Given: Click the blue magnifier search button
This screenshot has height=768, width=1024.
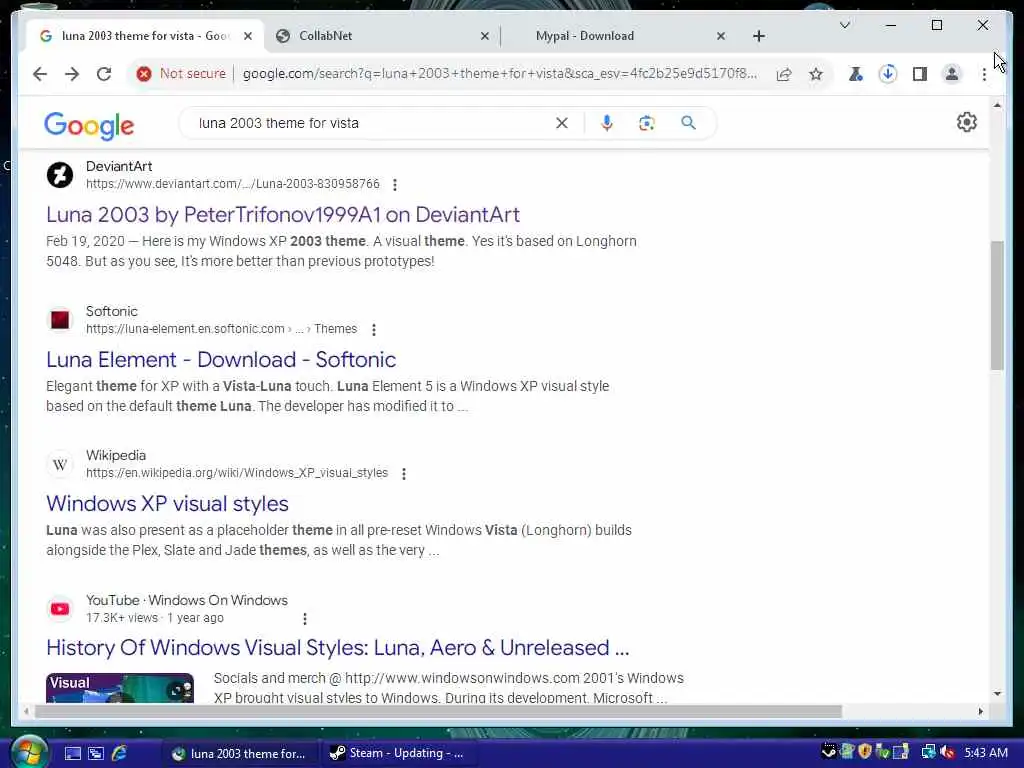Looking at the screenshot, I should 688,123.
